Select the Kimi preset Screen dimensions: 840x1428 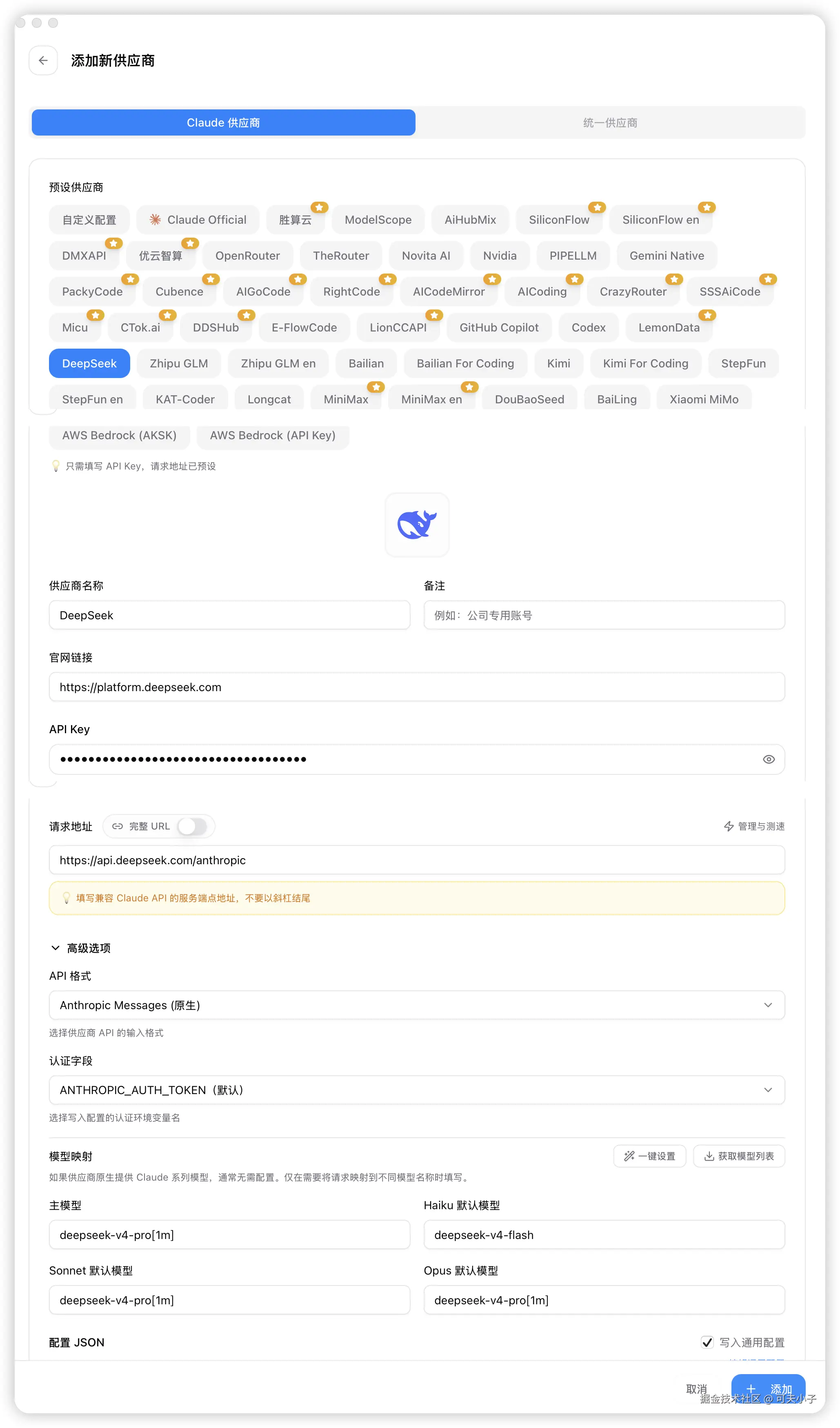point(558,363)
